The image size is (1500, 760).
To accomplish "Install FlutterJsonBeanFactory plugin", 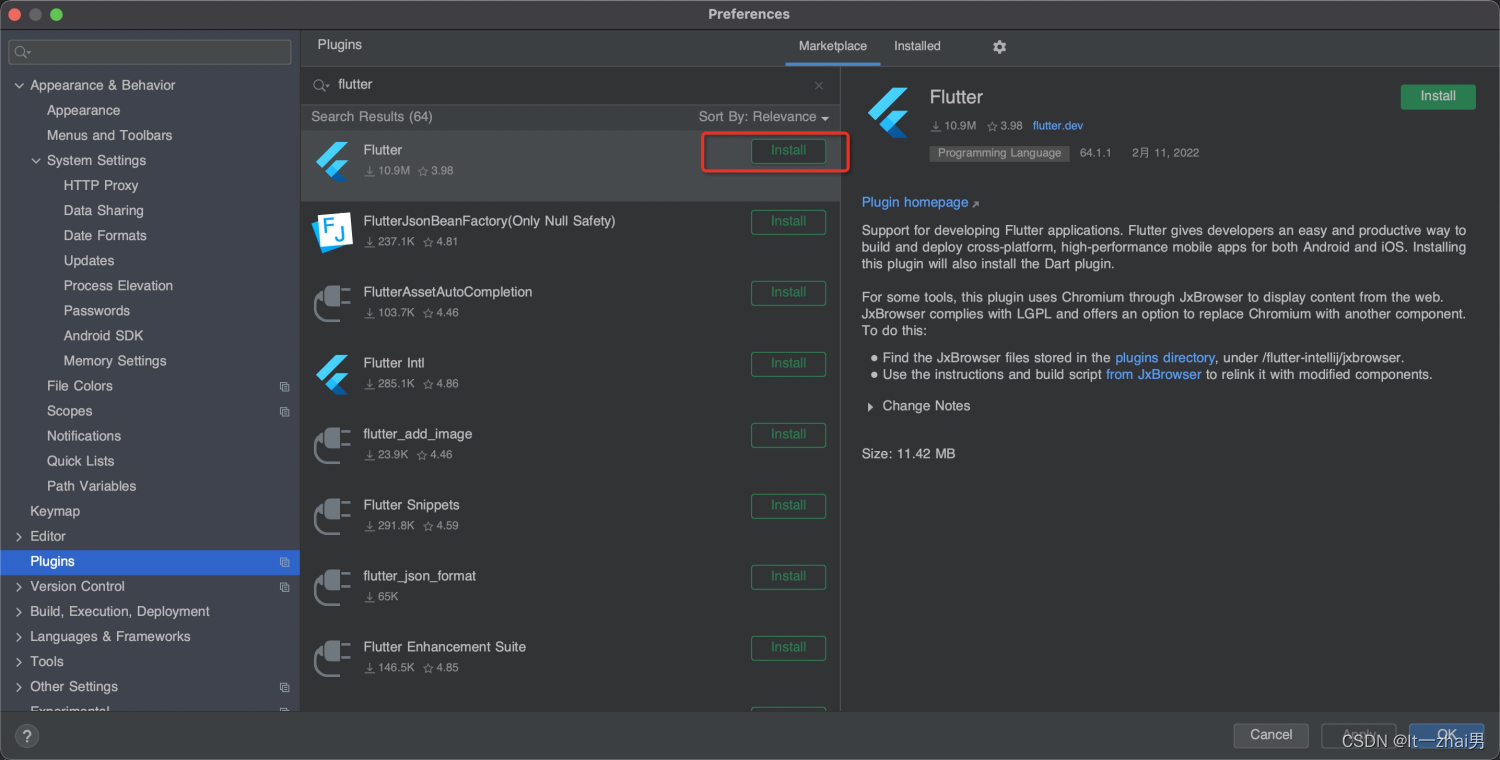I will [x=788, y=222].
